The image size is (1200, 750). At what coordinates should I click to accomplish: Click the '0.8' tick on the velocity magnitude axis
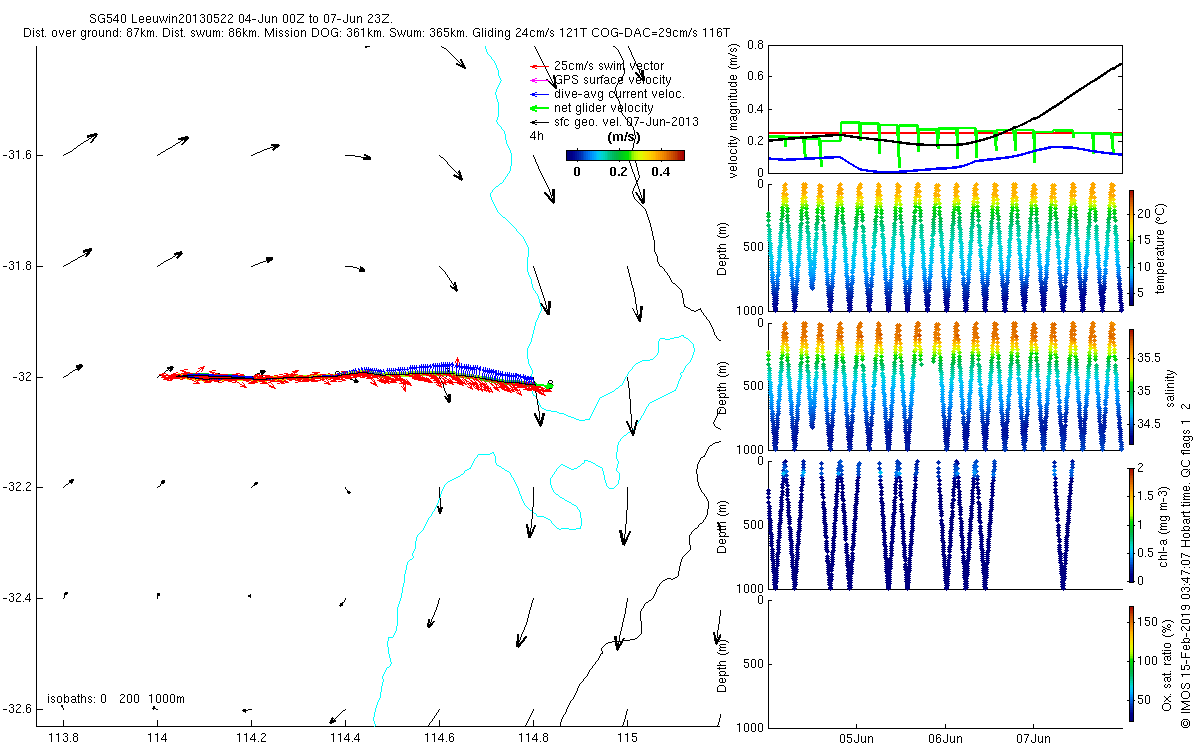click(x=756, y=46)
